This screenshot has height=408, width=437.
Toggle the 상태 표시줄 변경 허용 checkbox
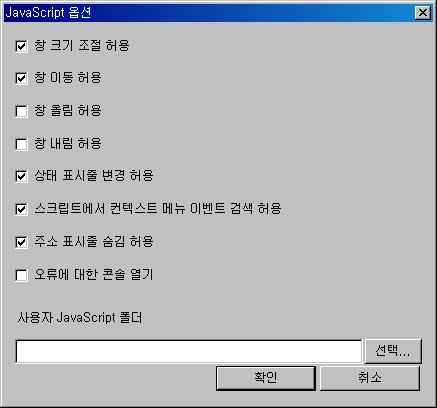pyautogui.click(x=21, y=176)
